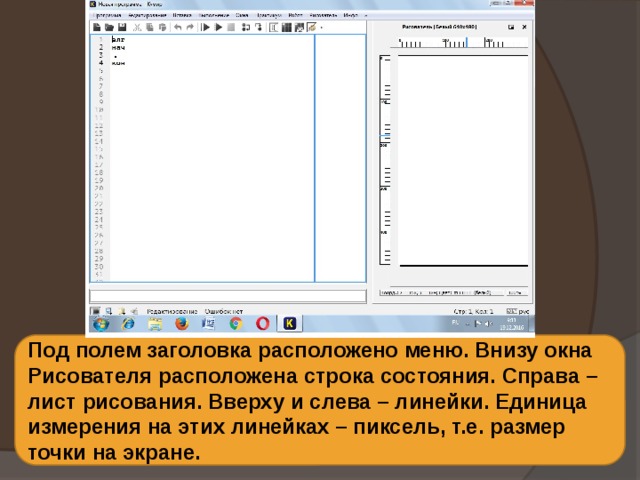640x480 pixels.
Task: Launch Opera from taskbar
Action: click(262, 324)
